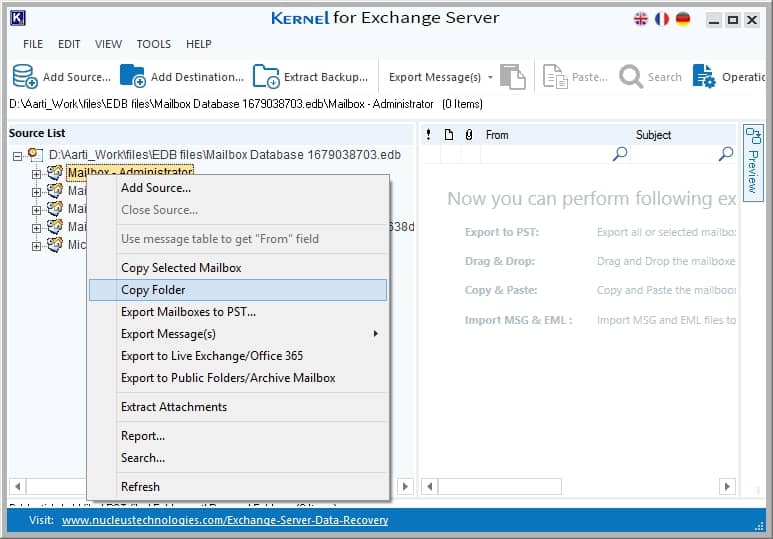
Task: Click message list scrollbar left arrow
Action: coord(430,487)
